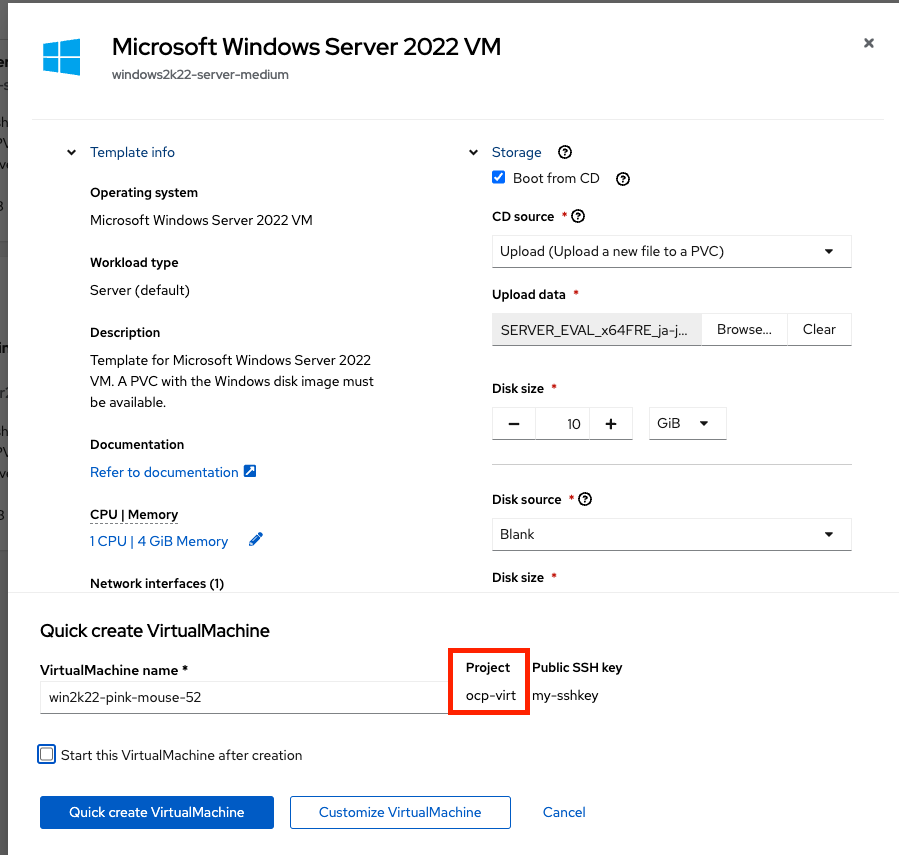Click the Quick create VirtualMachine button
The width and height of the screenshot is (899, 855).
click(x=157, y=812)
